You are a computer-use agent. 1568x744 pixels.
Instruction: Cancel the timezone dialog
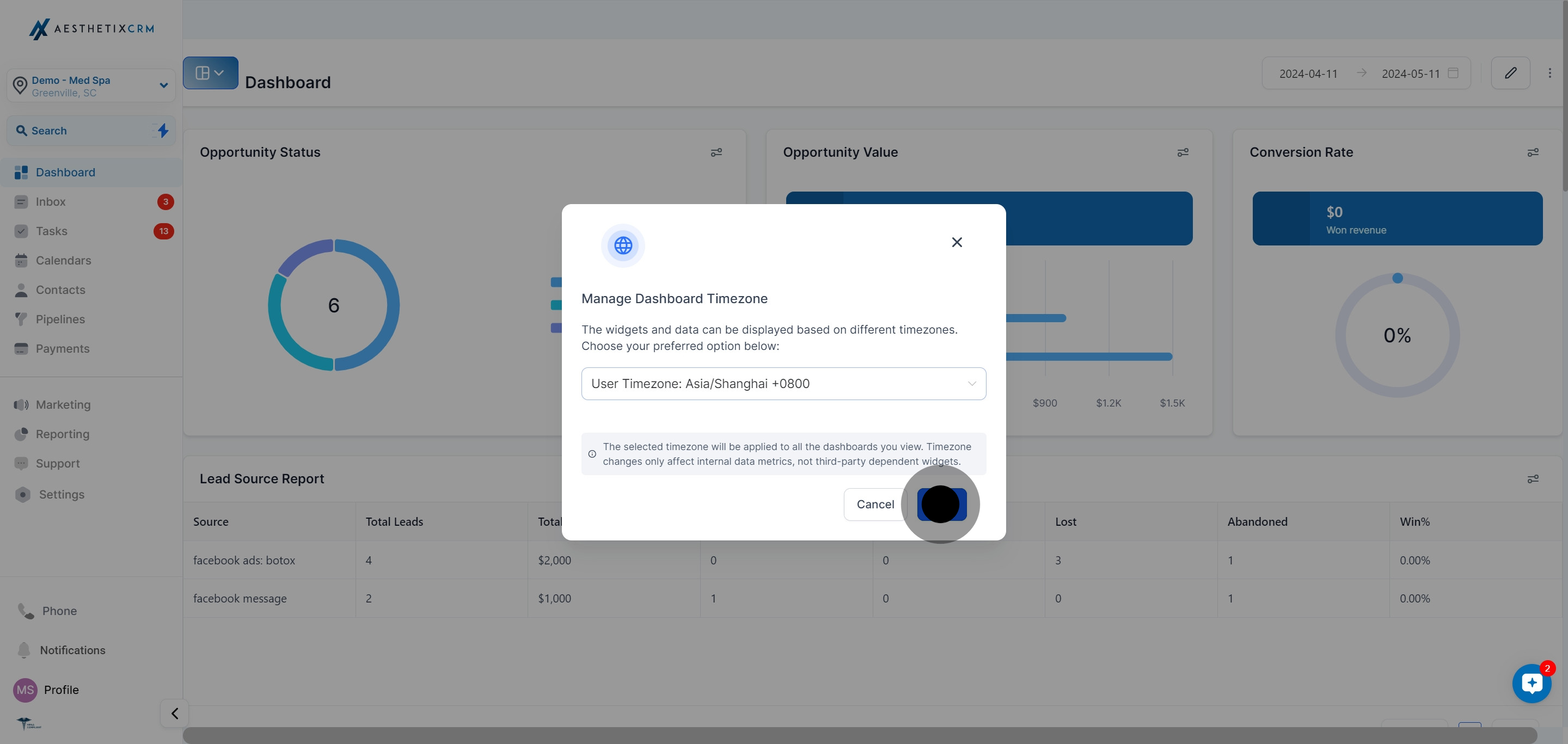point(875,505)
